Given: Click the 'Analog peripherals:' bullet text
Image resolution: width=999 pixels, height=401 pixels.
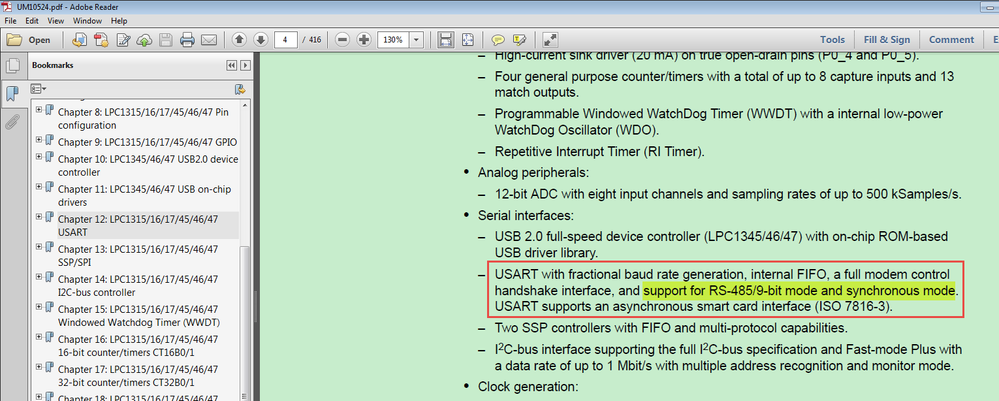Looking at the screenshot, I should pyautogui.click(x=533, y=173).
